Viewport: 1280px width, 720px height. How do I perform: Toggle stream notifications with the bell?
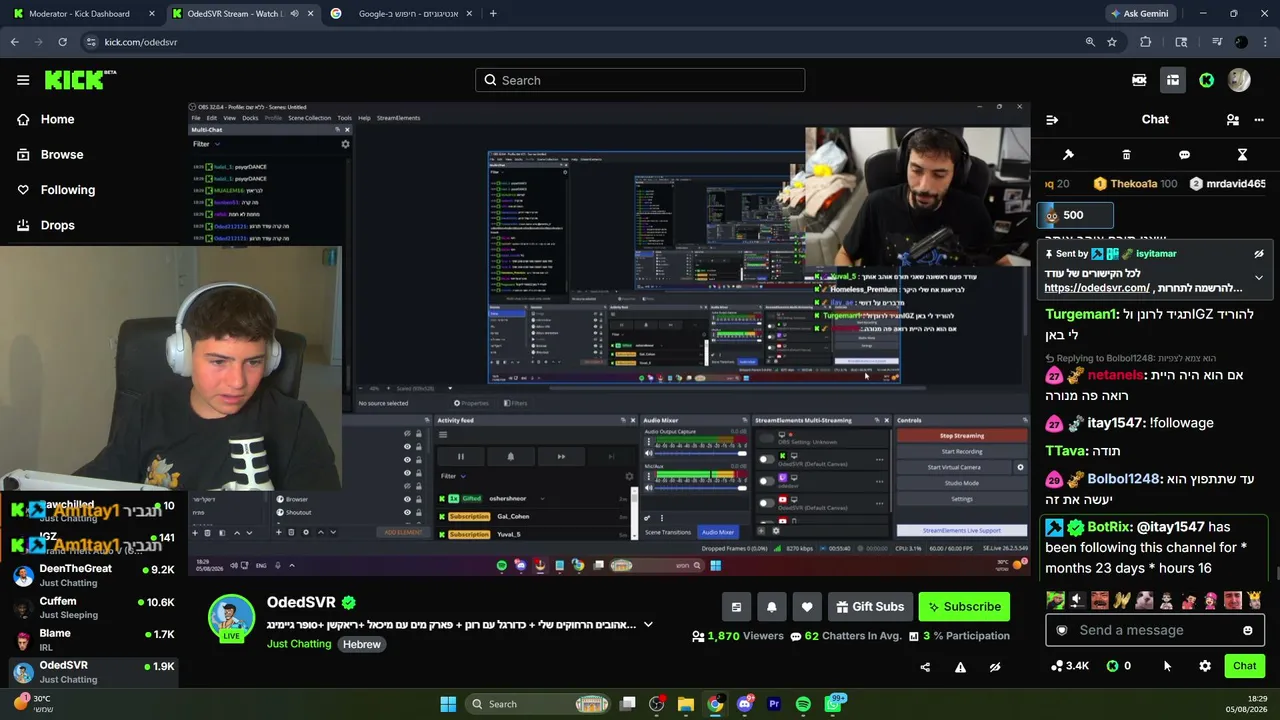pyautogui.click(x=771, y=607)
